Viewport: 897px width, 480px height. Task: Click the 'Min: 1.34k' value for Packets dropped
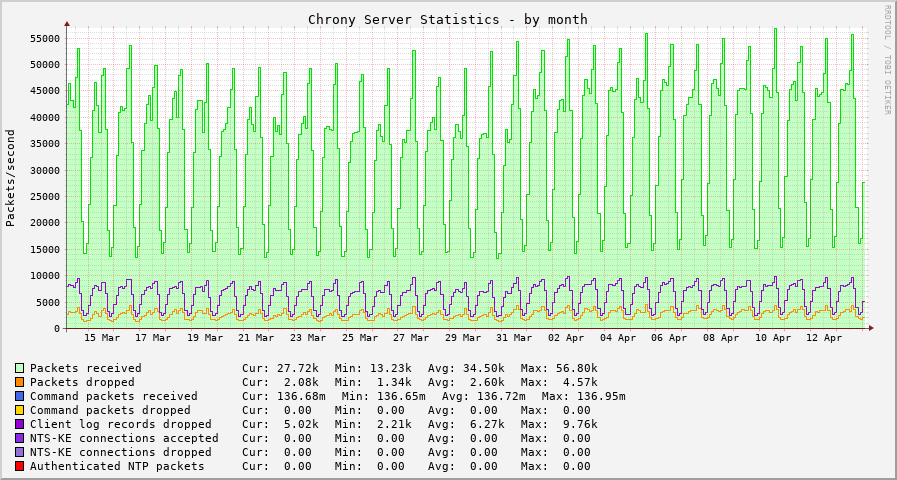(373, 382)
